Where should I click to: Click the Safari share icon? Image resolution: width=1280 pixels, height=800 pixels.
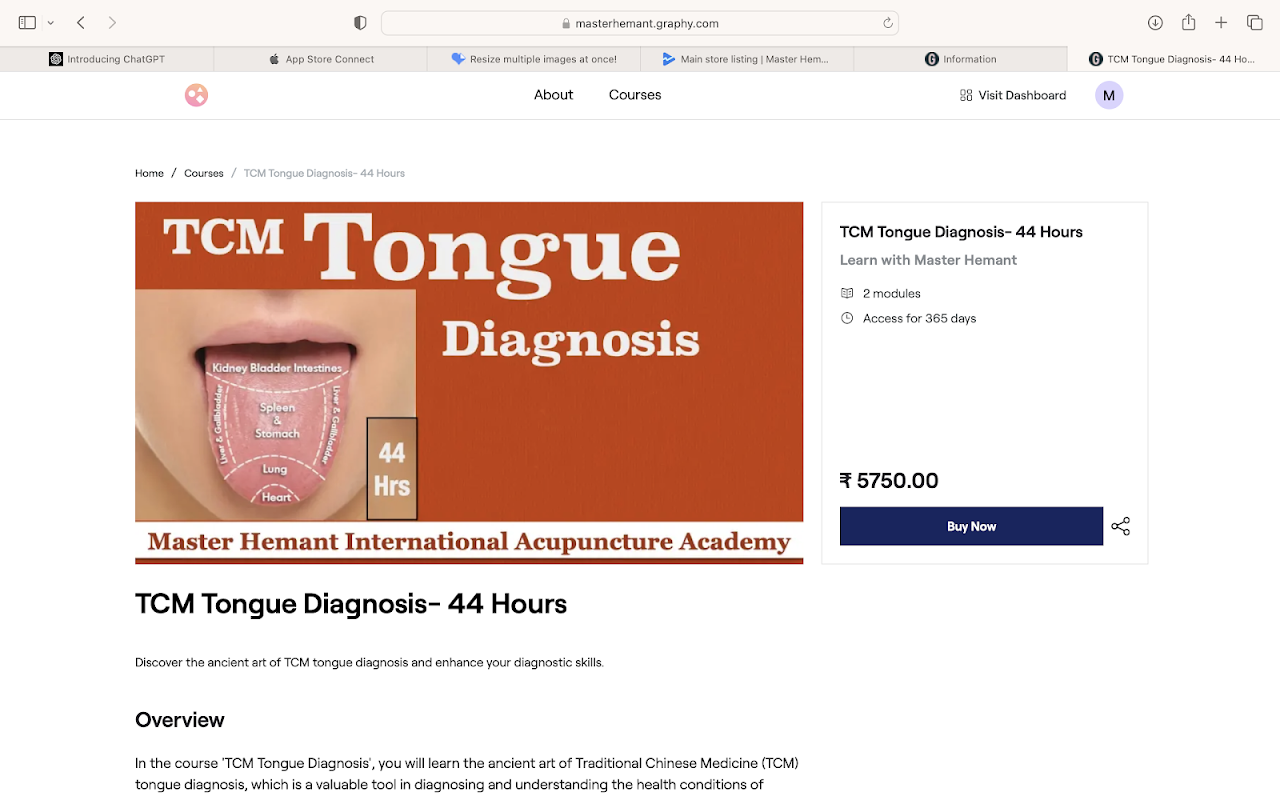coord(1188,22)
